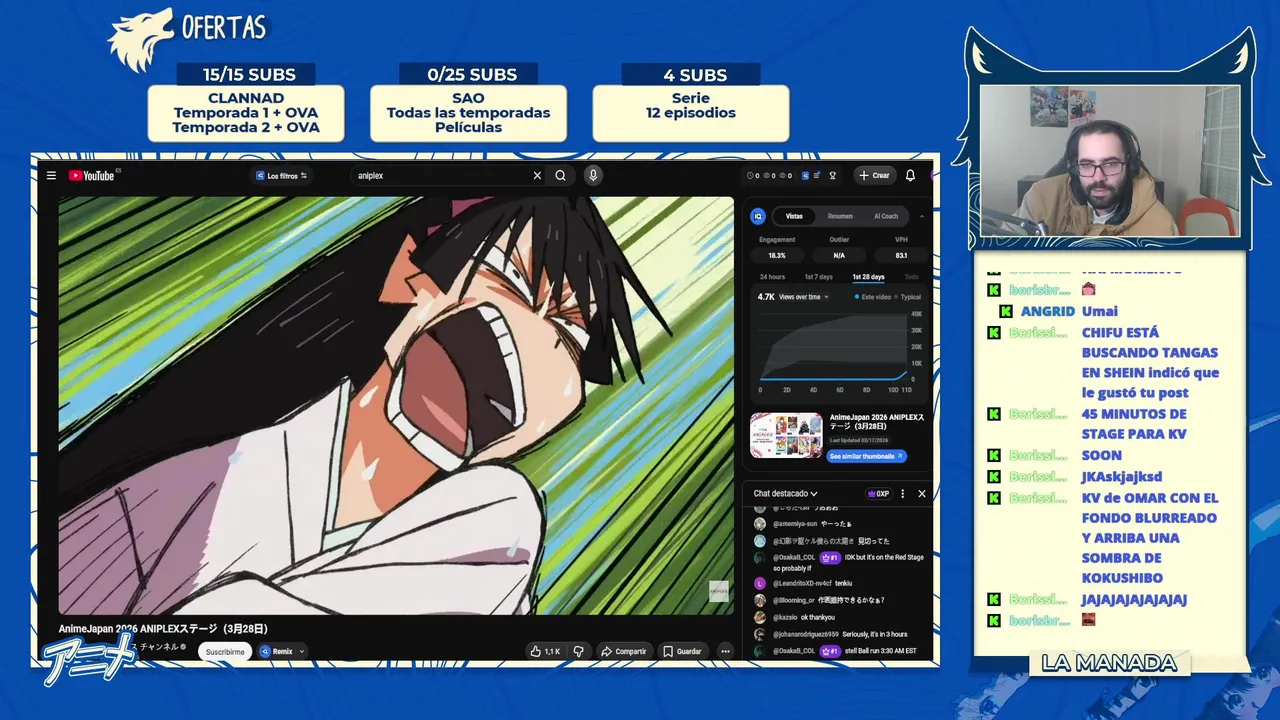Toggle the Este video legend series
The width and height of the screenshot is (1280, 720).
pyautogui.click(x=873, y=297)
